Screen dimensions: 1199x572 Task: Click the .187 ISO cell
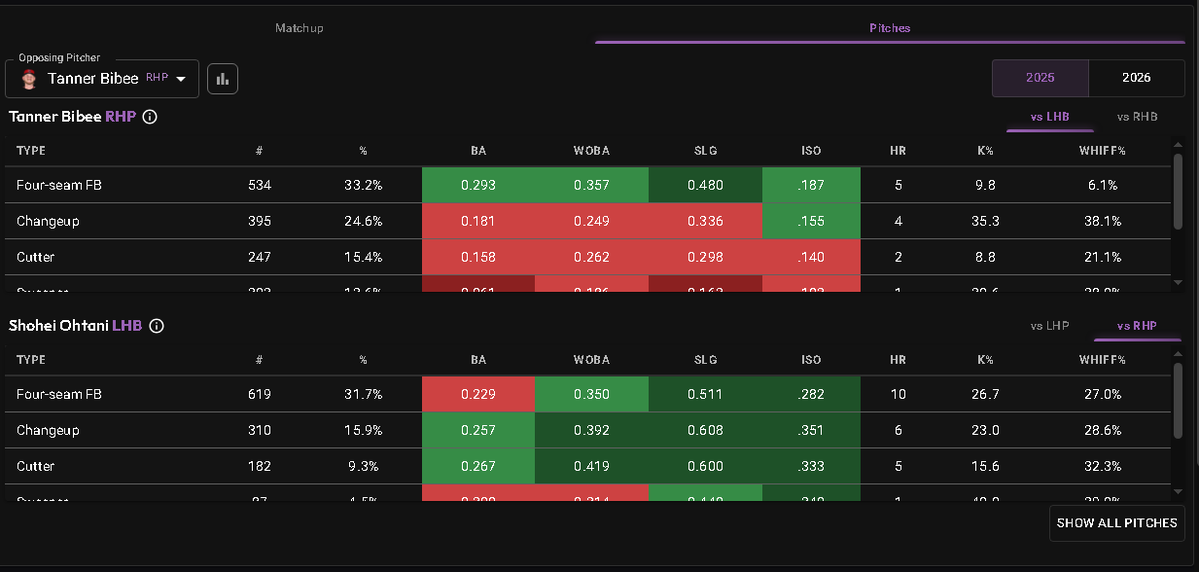[811, 185]
